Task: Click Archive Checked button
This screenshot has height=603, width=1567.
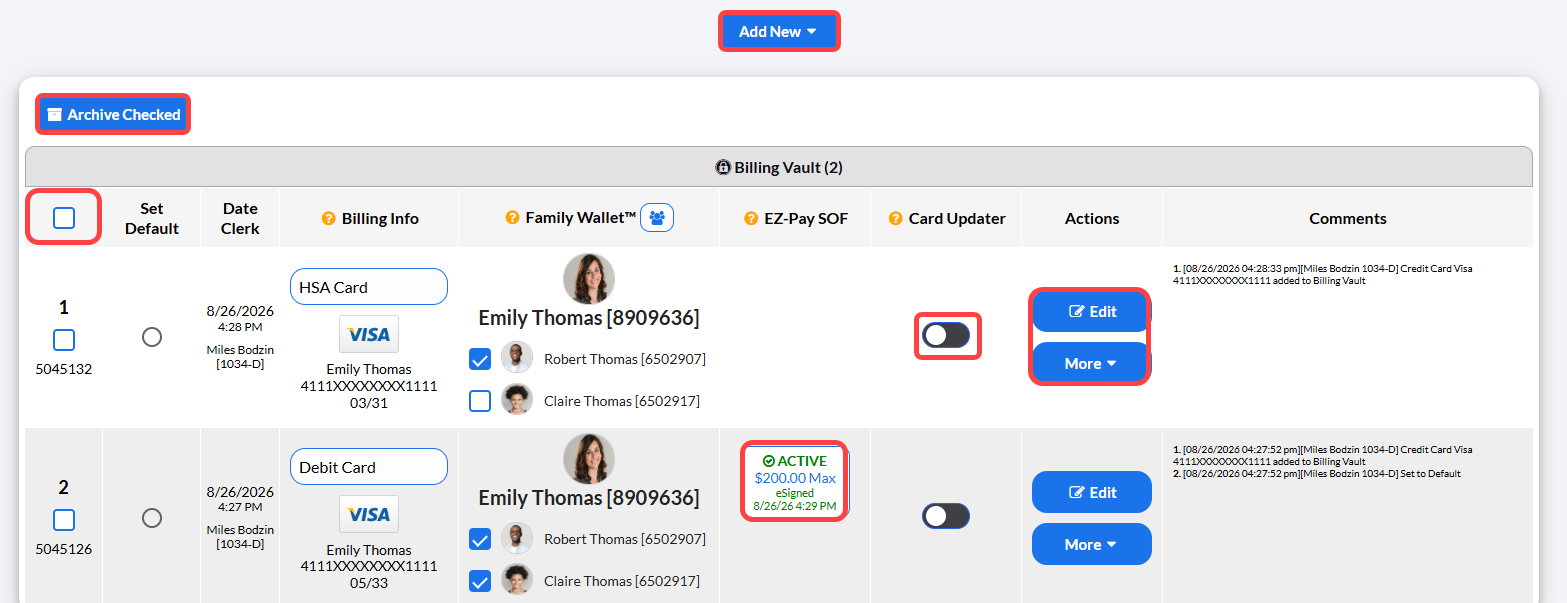Action: [x=113, y=114]
